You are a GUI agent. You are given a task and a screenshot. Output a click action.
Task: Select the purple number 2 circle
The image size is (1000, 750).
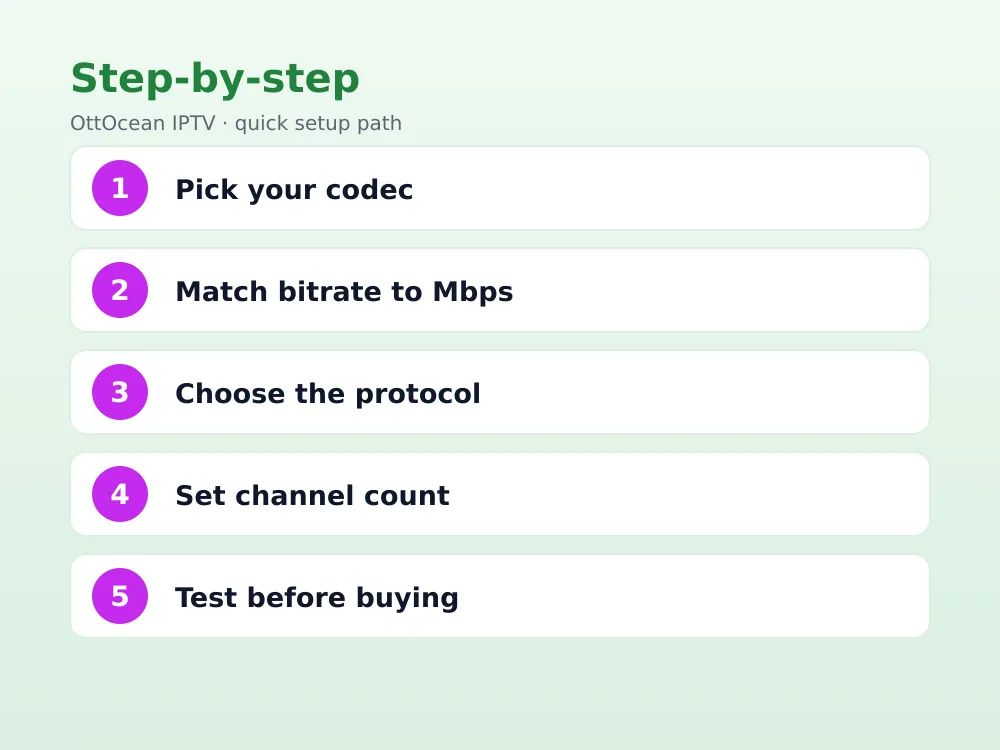pos(120,290)
